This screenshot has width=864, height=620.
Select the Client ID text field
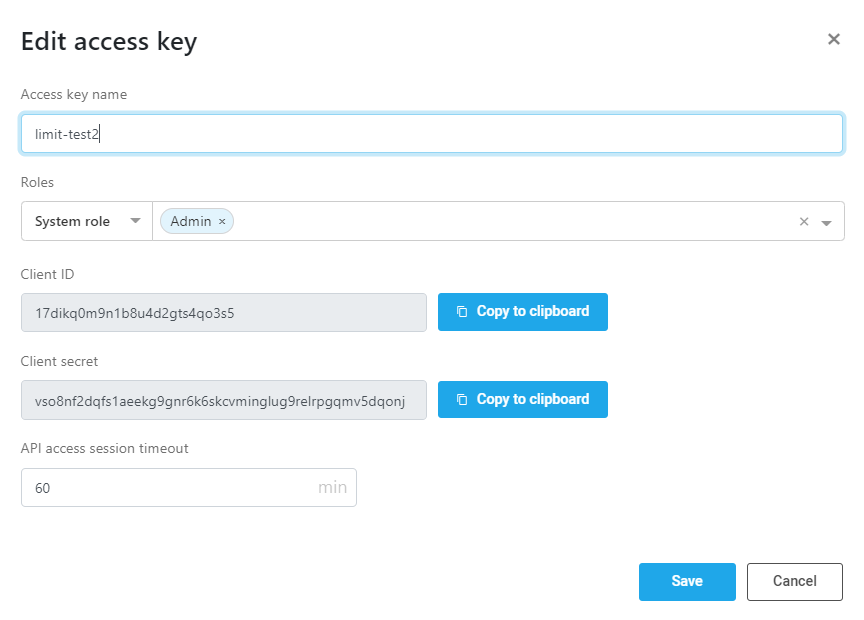[224, 312]
